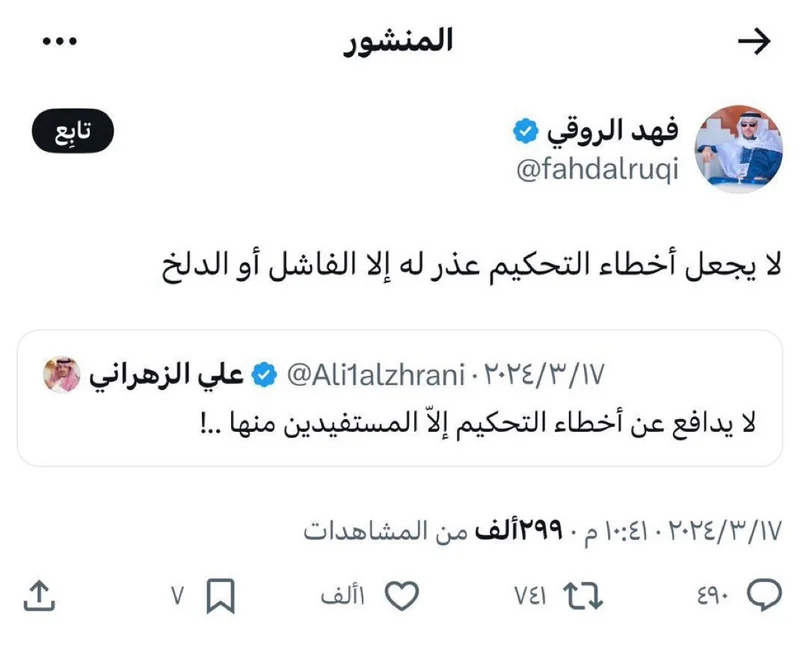Tap the repost arrows icon
Viewport: 800px width, 653px height.
click(x=583, y=595)
